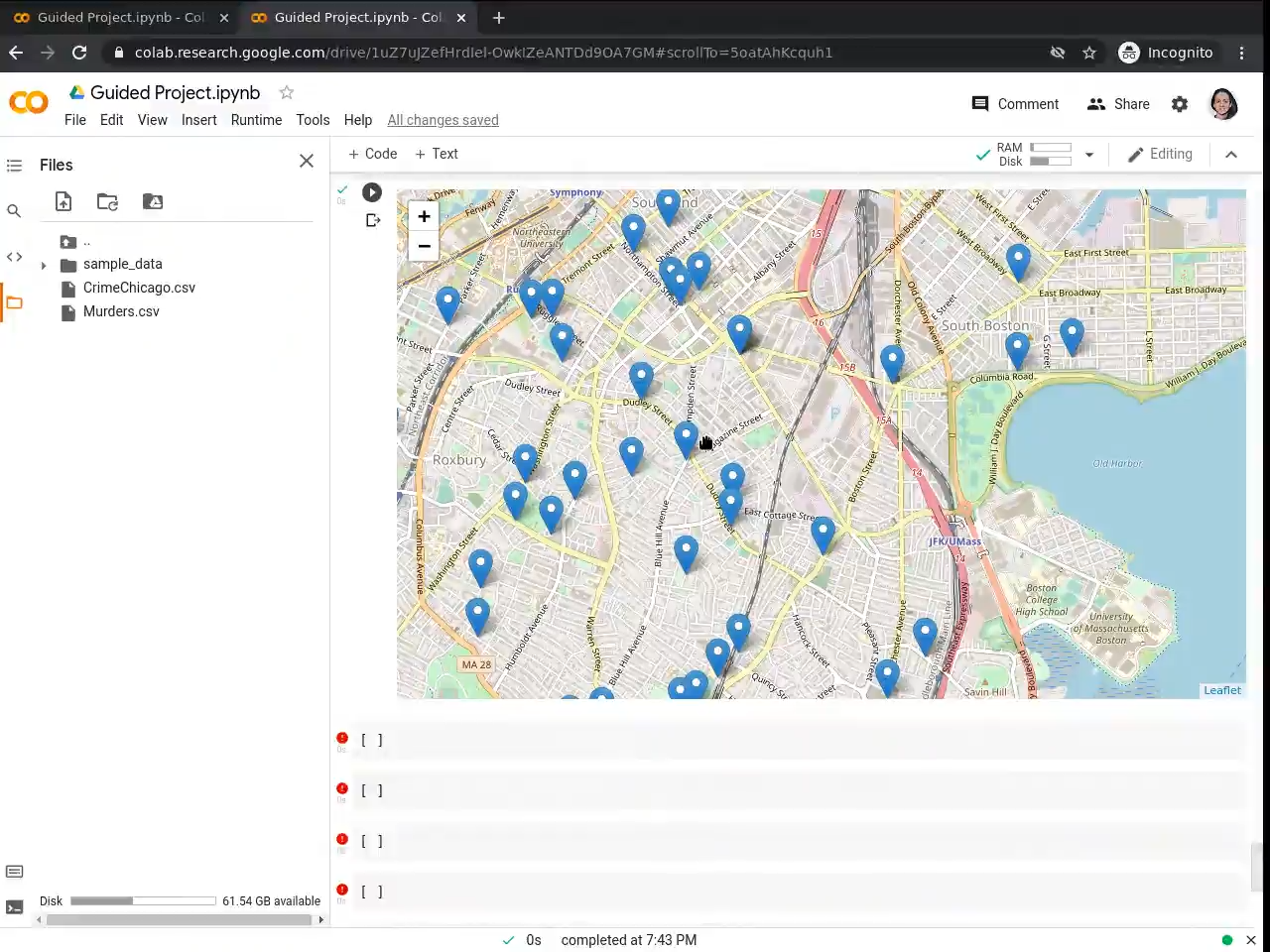
Task: Star the Guided Project notebook
Action: [x=287, y=92]
